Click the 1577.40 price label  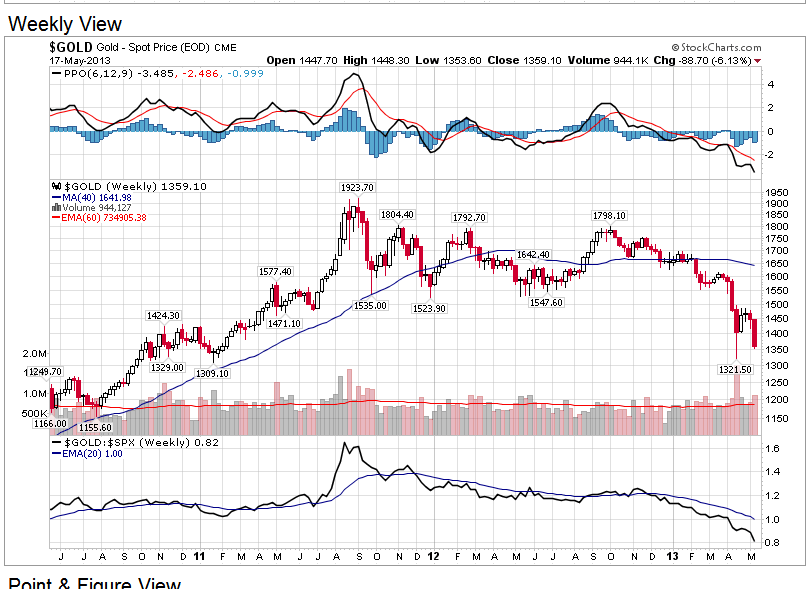click(x=275, y=272)
